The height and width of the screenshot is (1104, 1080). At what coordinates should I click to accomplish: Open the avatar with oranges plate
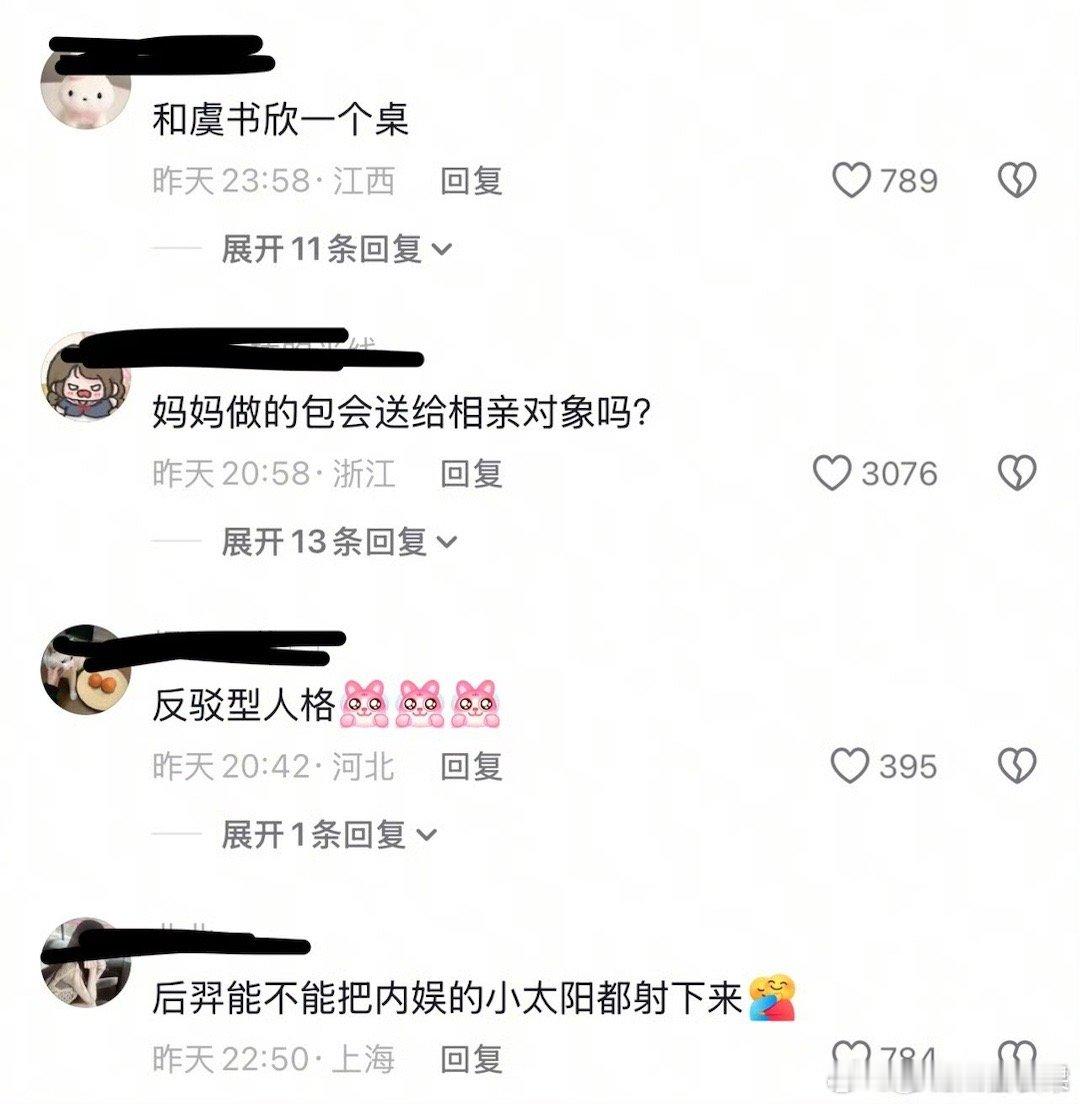87,670
